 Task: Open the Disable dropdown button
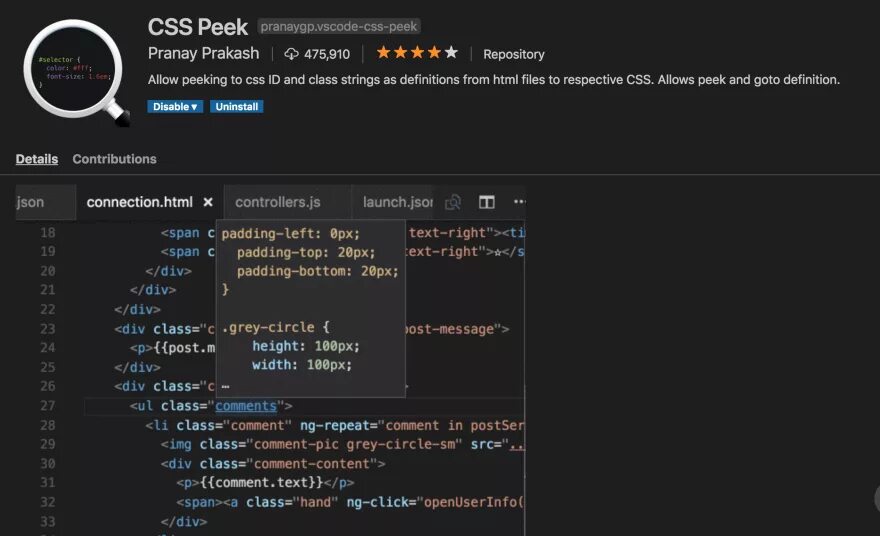click(x=175, y=107)
